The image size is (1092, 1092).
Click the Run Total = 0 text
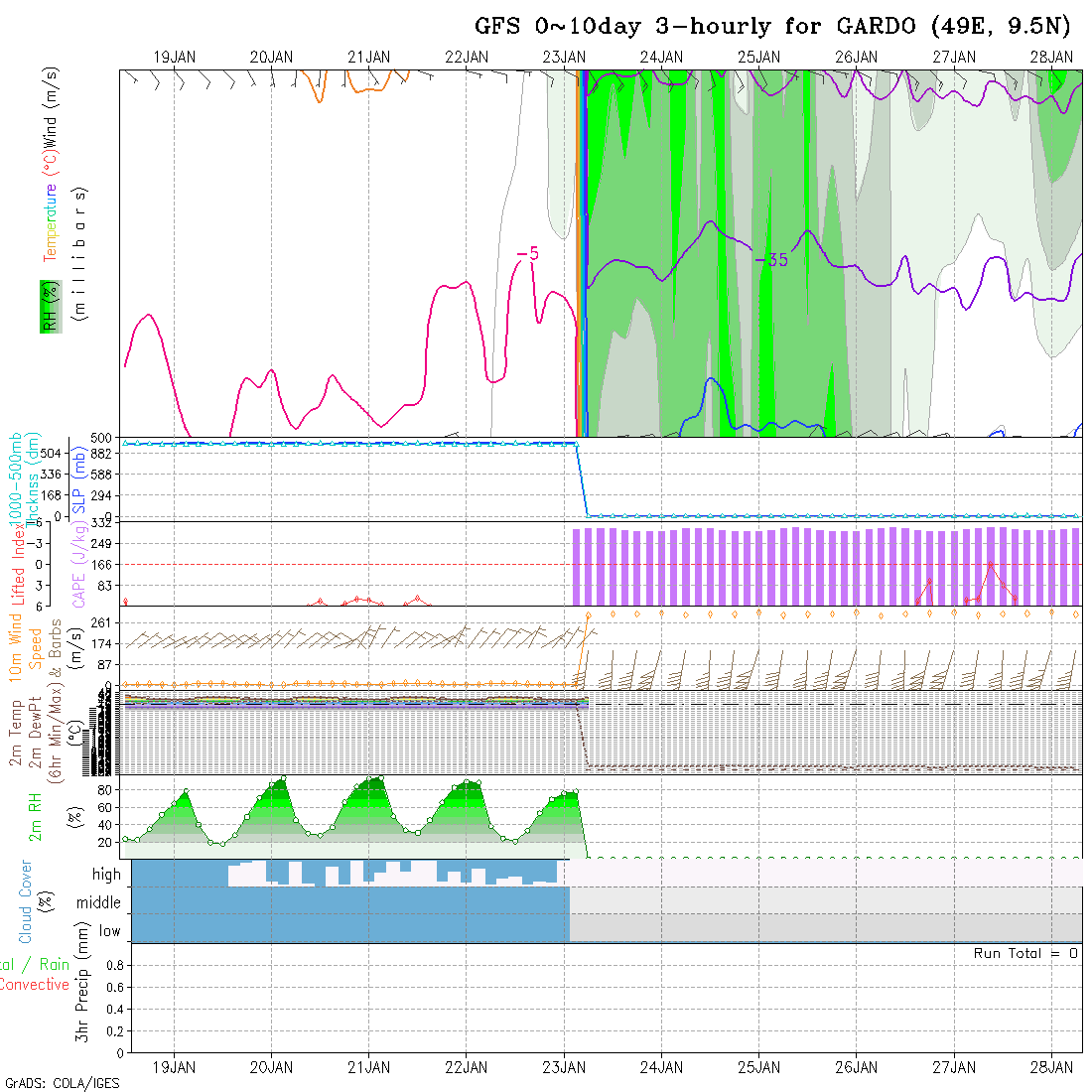[1025, 953]
